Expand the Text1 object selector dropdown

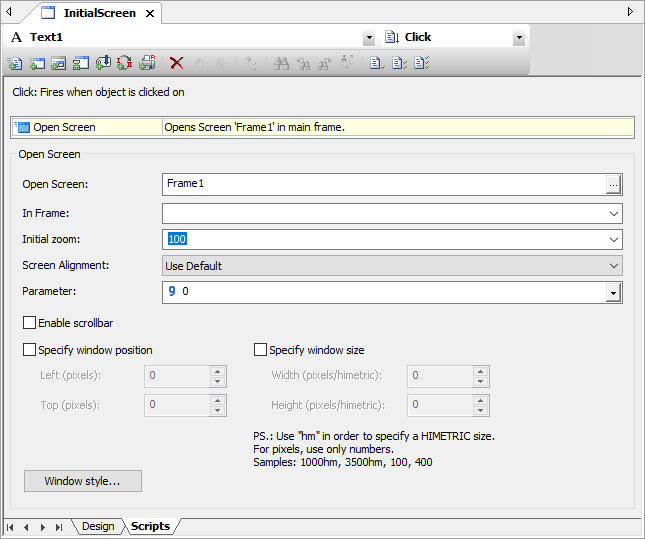[x=368, y=37]
